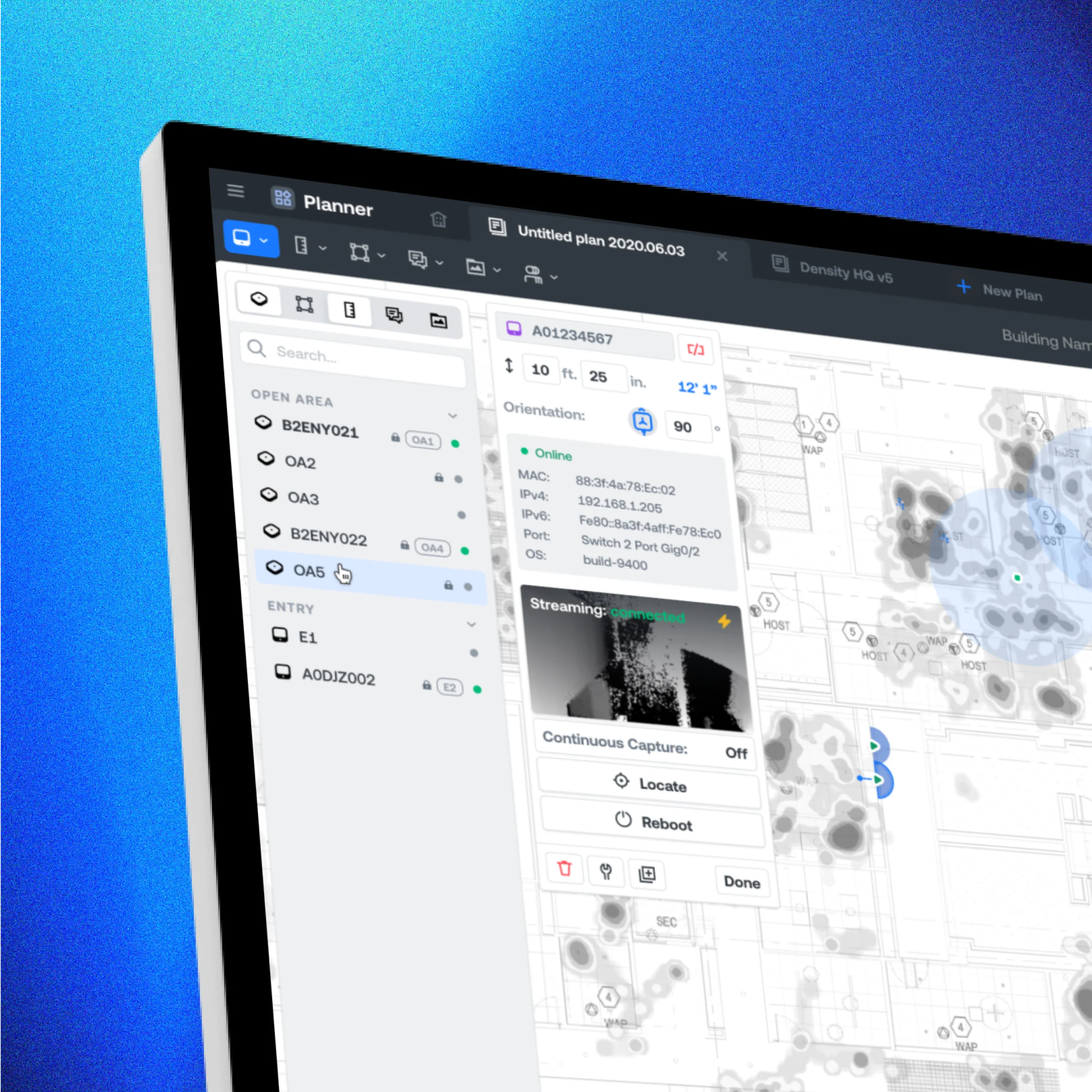
Task: Click the duplicate sensor icon
Action: point(647,875)
